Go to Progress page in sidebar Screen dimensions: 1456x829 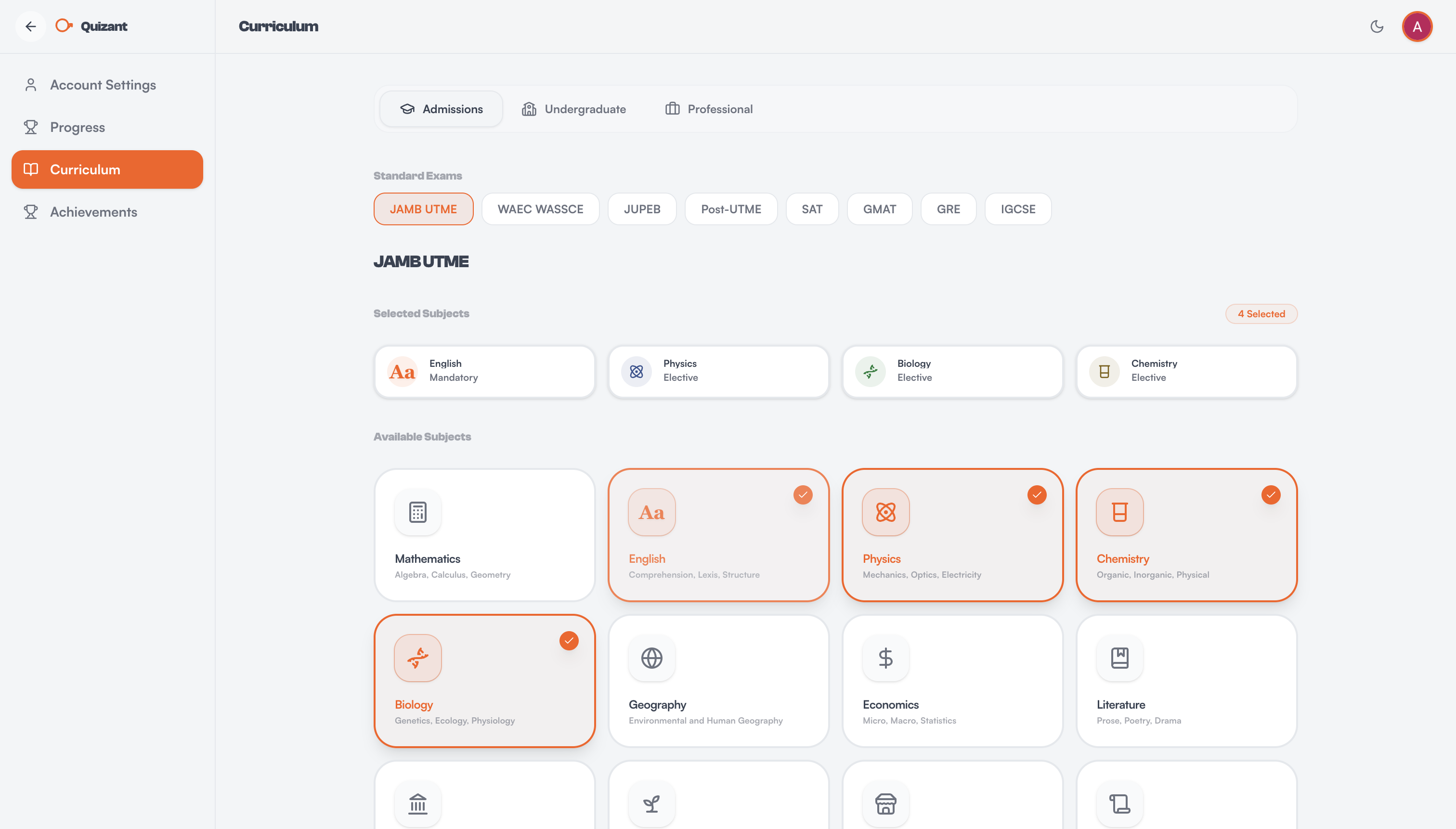[107, 127]
